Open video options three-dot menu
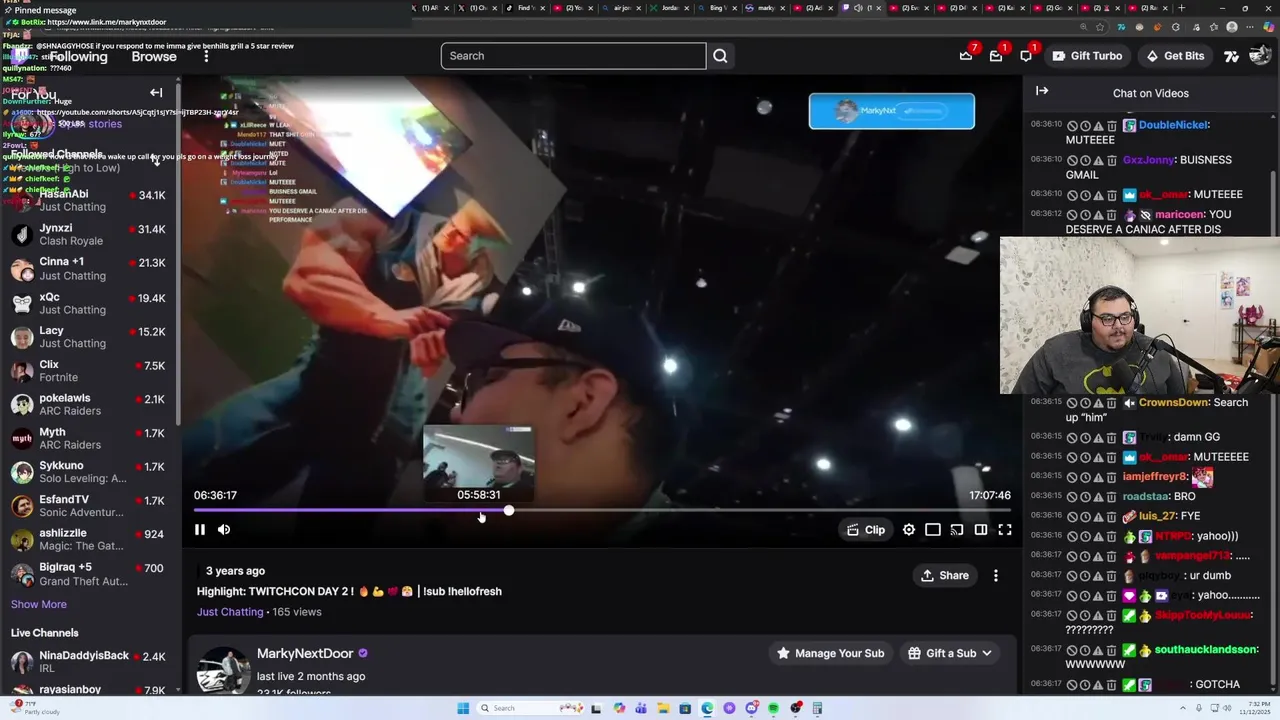Image resolution: width=1280 pixels, height=720 pixels. coord(996,576)
